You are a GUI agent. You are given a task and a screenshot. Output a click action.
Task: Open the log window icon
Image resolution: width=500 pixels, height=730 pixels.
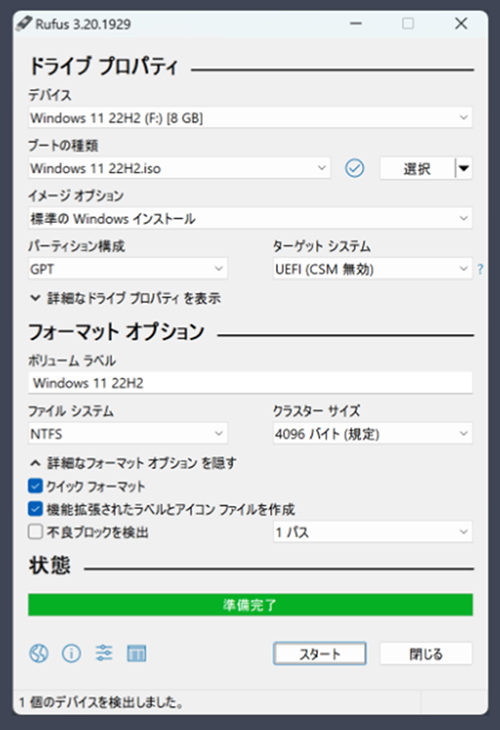[x=136, y=654]
